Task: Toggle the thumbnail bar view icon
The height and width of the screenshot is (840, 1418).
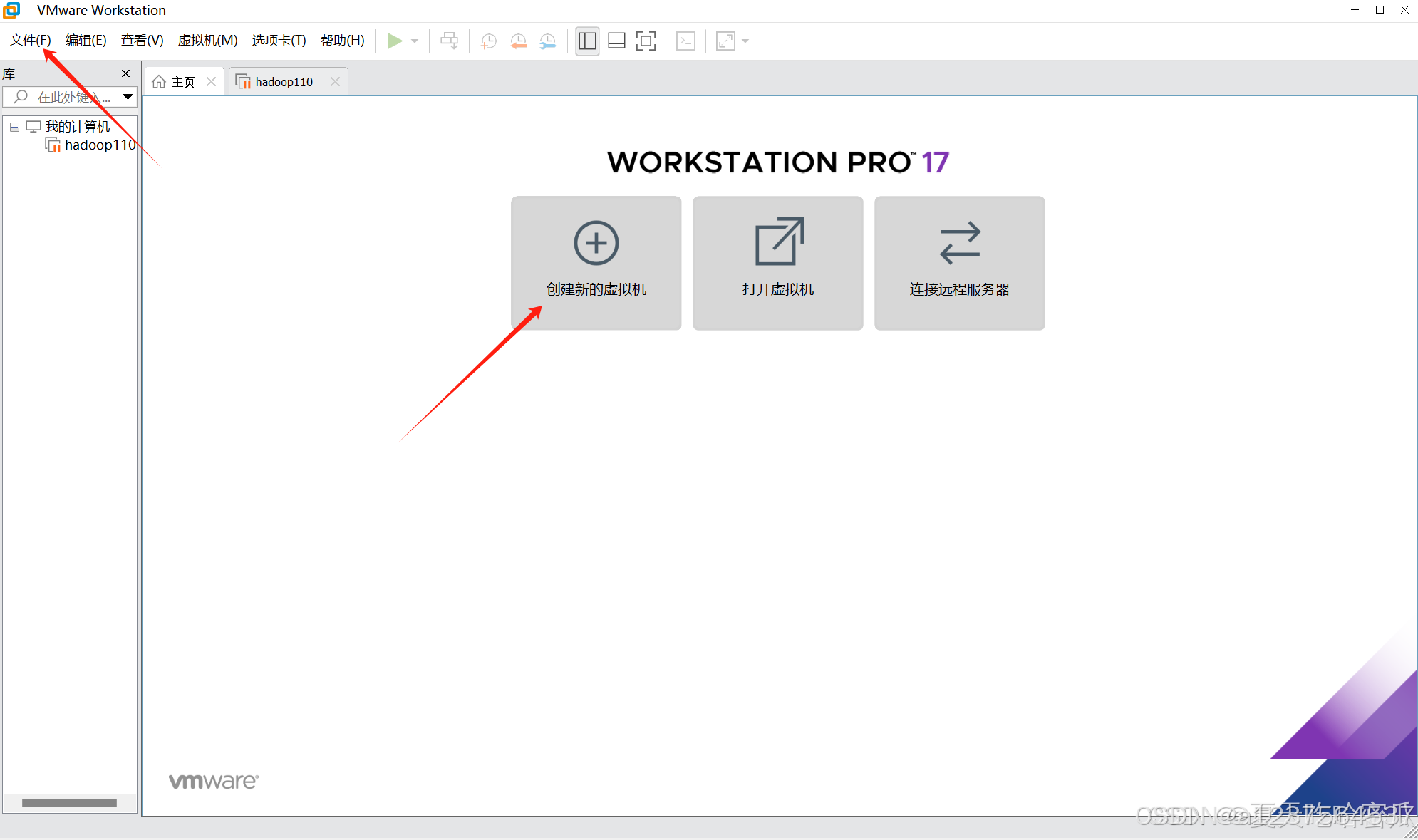Action: click(x=616, y=41)
